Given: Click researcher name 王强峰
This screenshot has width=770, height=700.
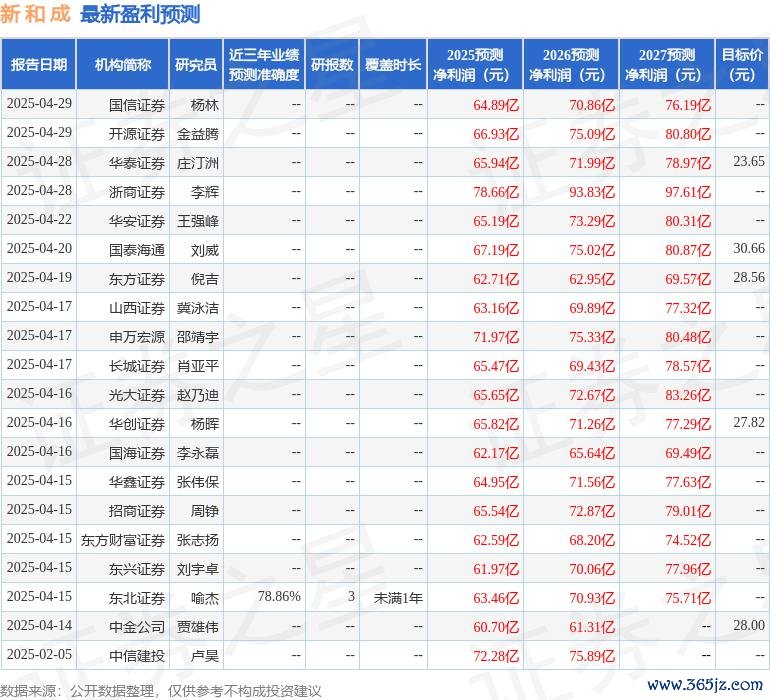Looking at the screenshot, I should click(198, 221).
